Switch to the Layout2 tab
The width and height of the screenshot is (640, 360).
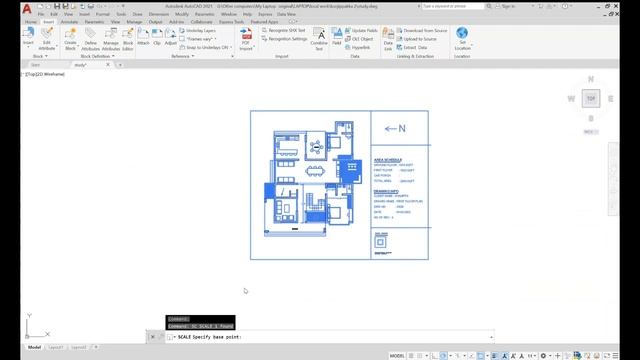[78, 347]
